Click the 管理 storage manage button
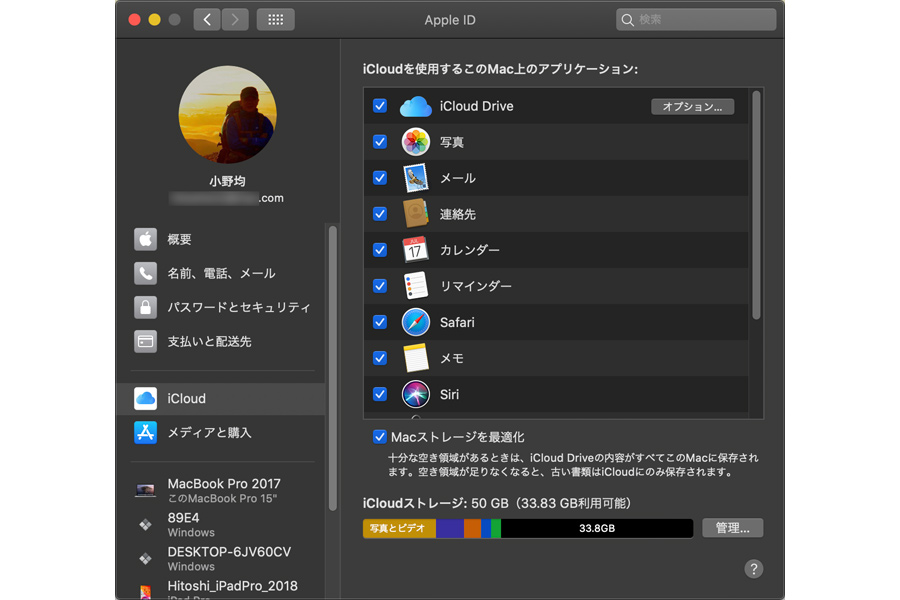 tap(732, 528)
